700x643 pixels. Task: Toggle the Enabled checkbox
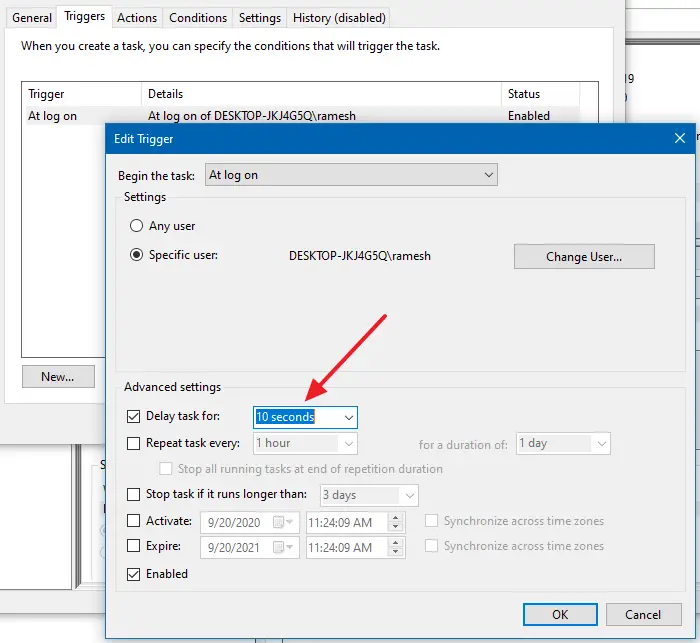[x=133, y=574]
